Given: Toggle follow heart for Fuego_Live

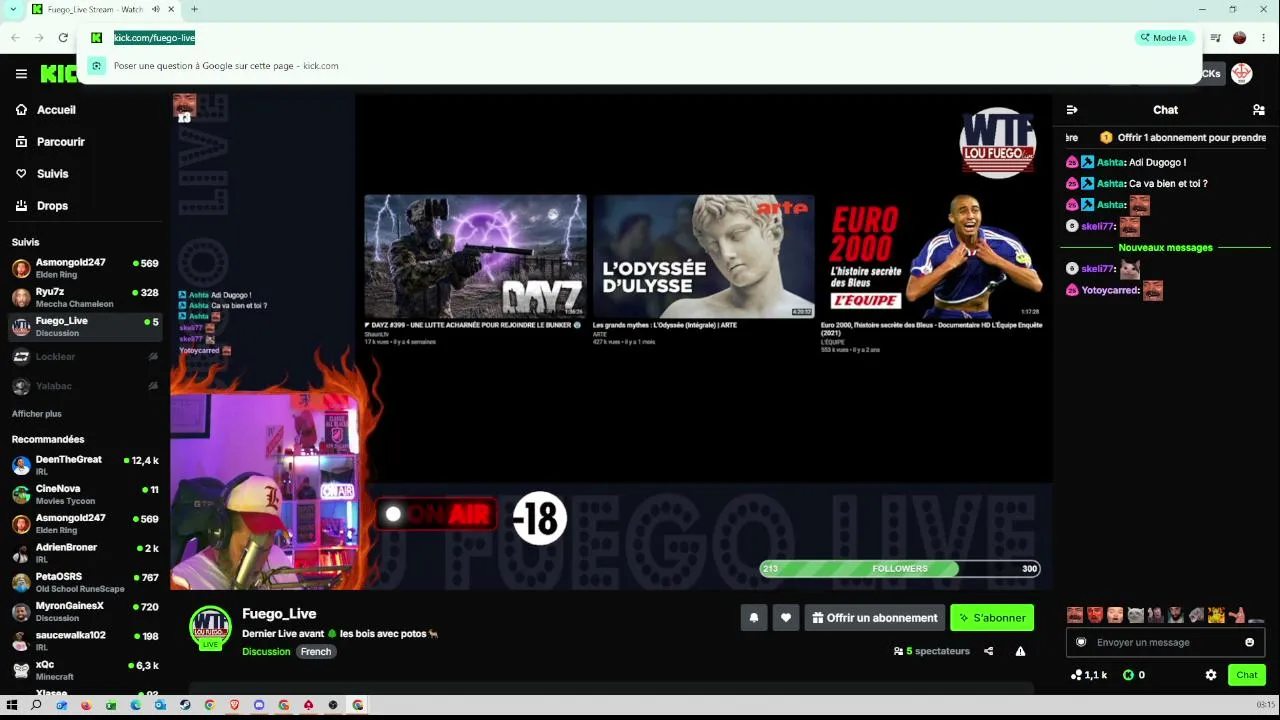Looking at the screenshot, I should (x=786, y=618).
